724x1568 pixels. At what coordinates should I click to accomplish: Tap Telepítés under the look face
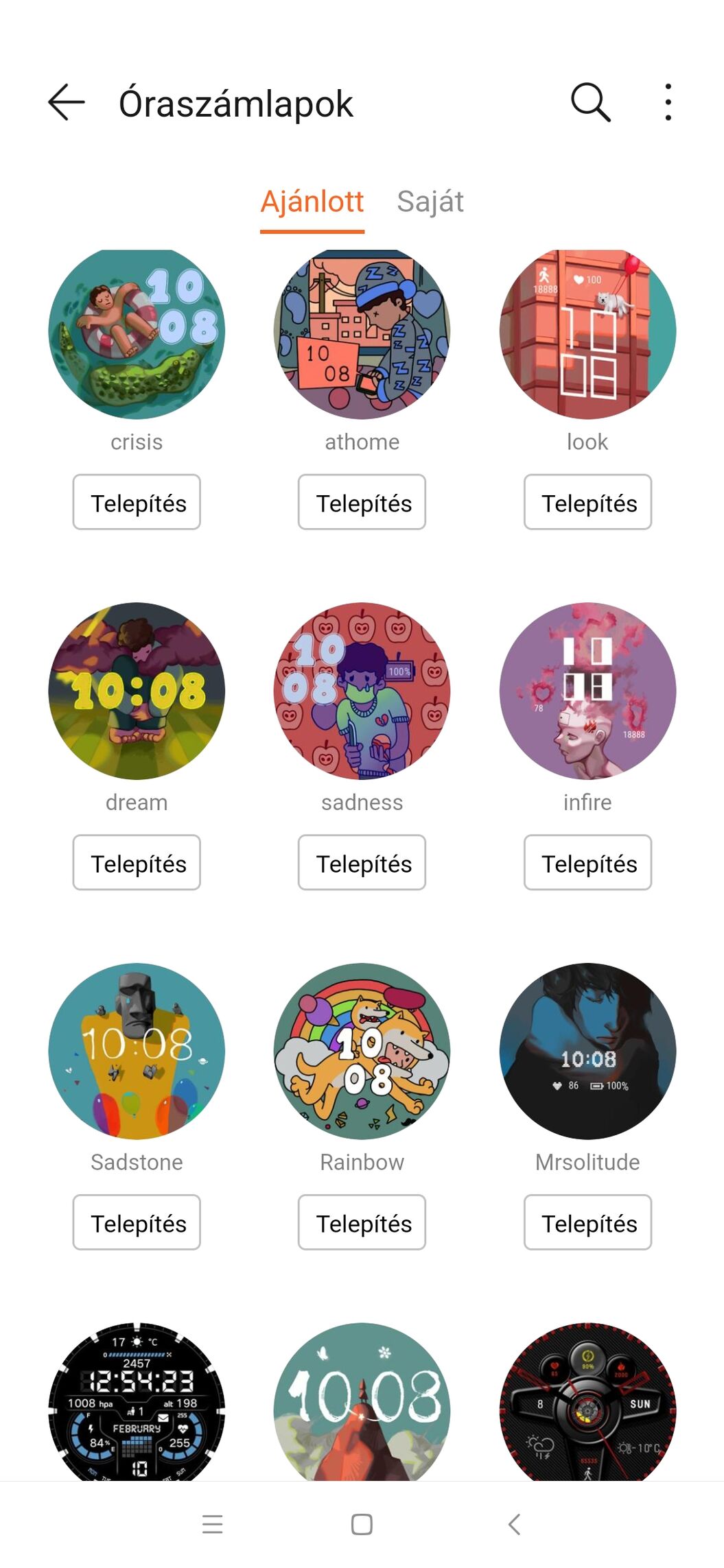click(587, 502)
